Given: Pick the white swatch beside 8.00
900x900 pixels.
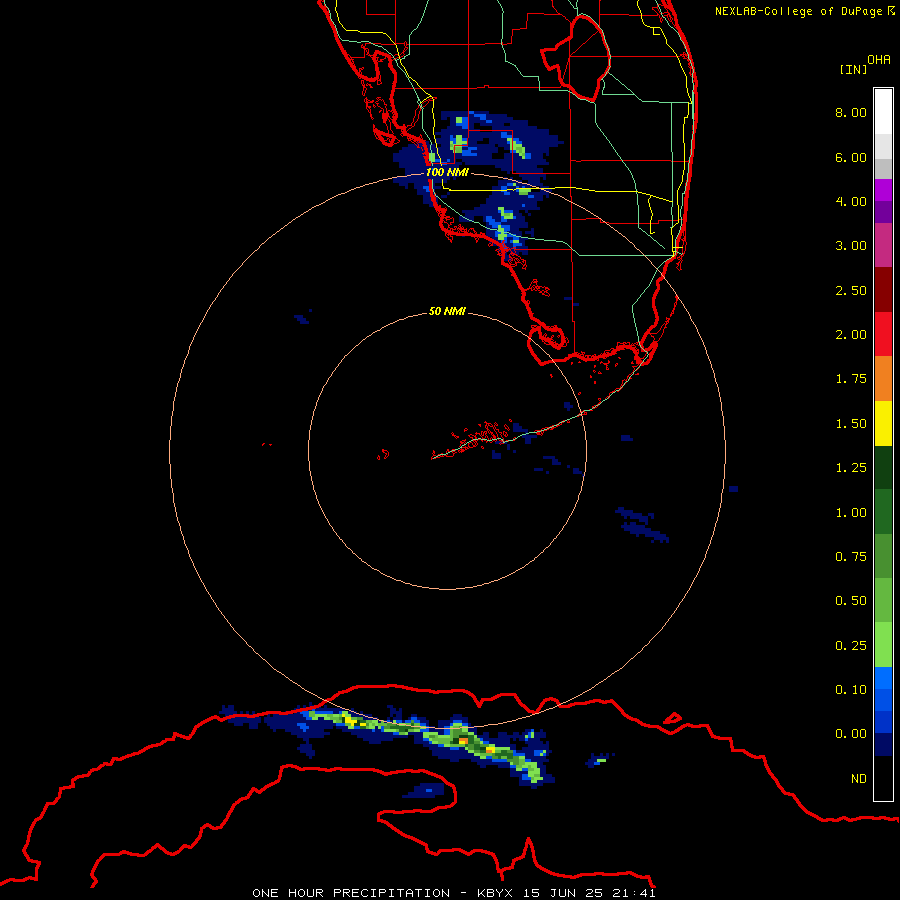Looking at the screenshot, I should click(x=883, y=112).
